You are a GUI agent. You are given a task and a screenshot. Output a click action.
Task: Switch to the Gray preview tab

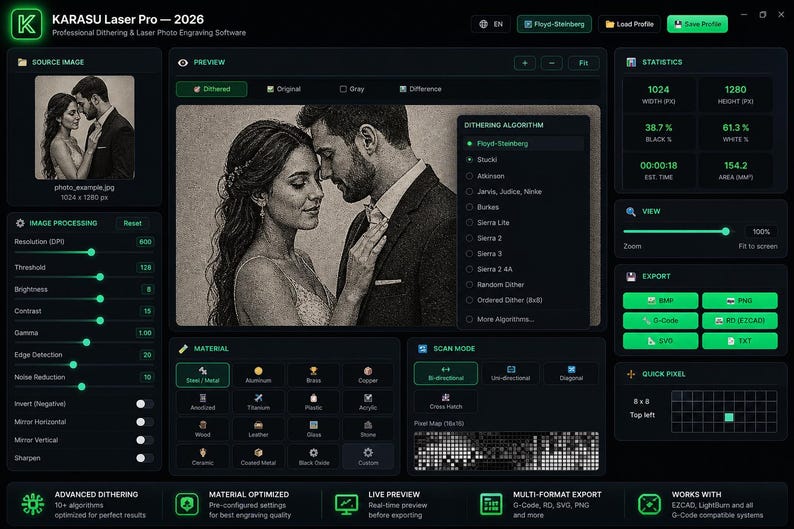tap(352, 89)
